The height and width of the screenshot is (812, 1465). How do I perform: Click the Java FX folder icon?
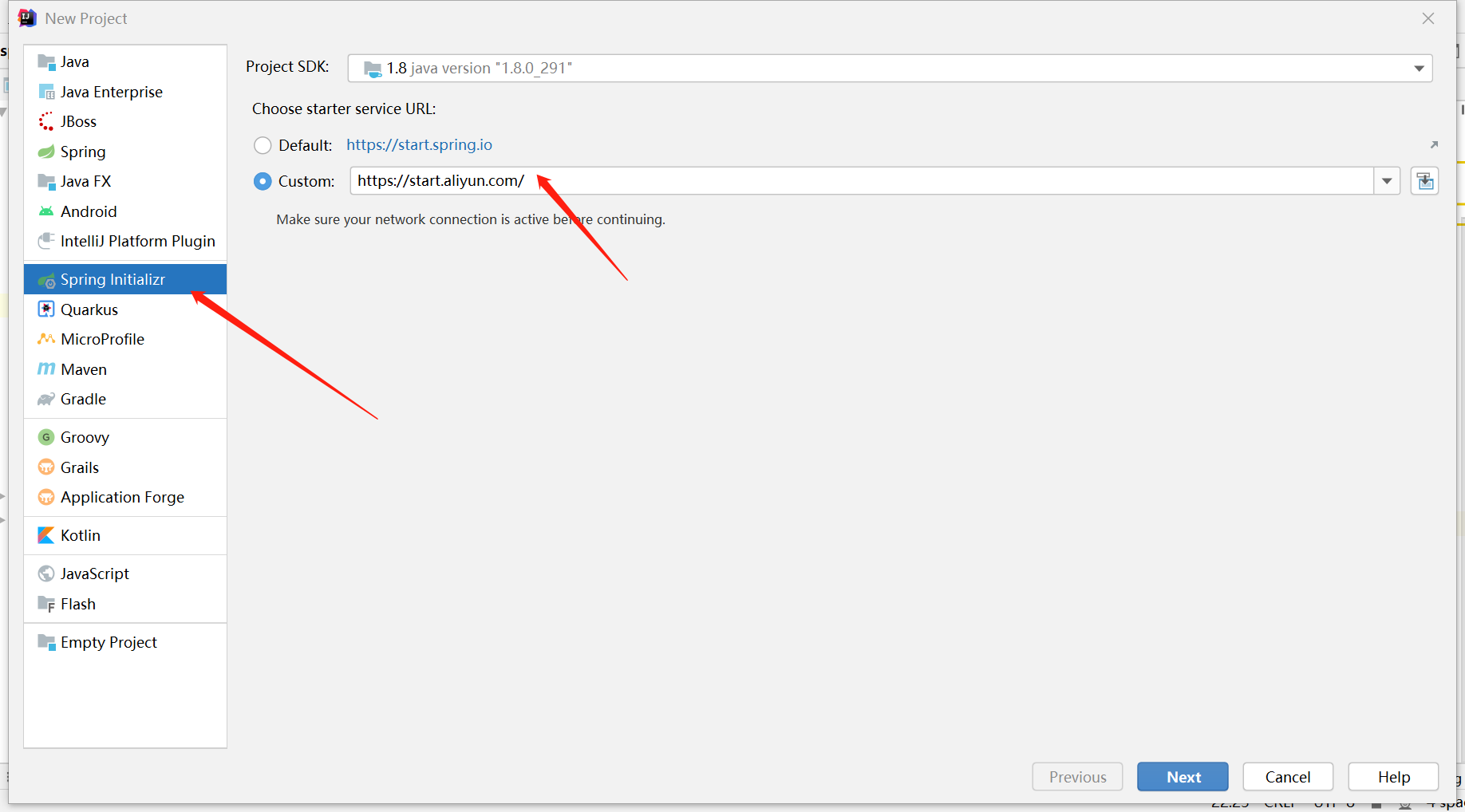(x=46, y=182)
